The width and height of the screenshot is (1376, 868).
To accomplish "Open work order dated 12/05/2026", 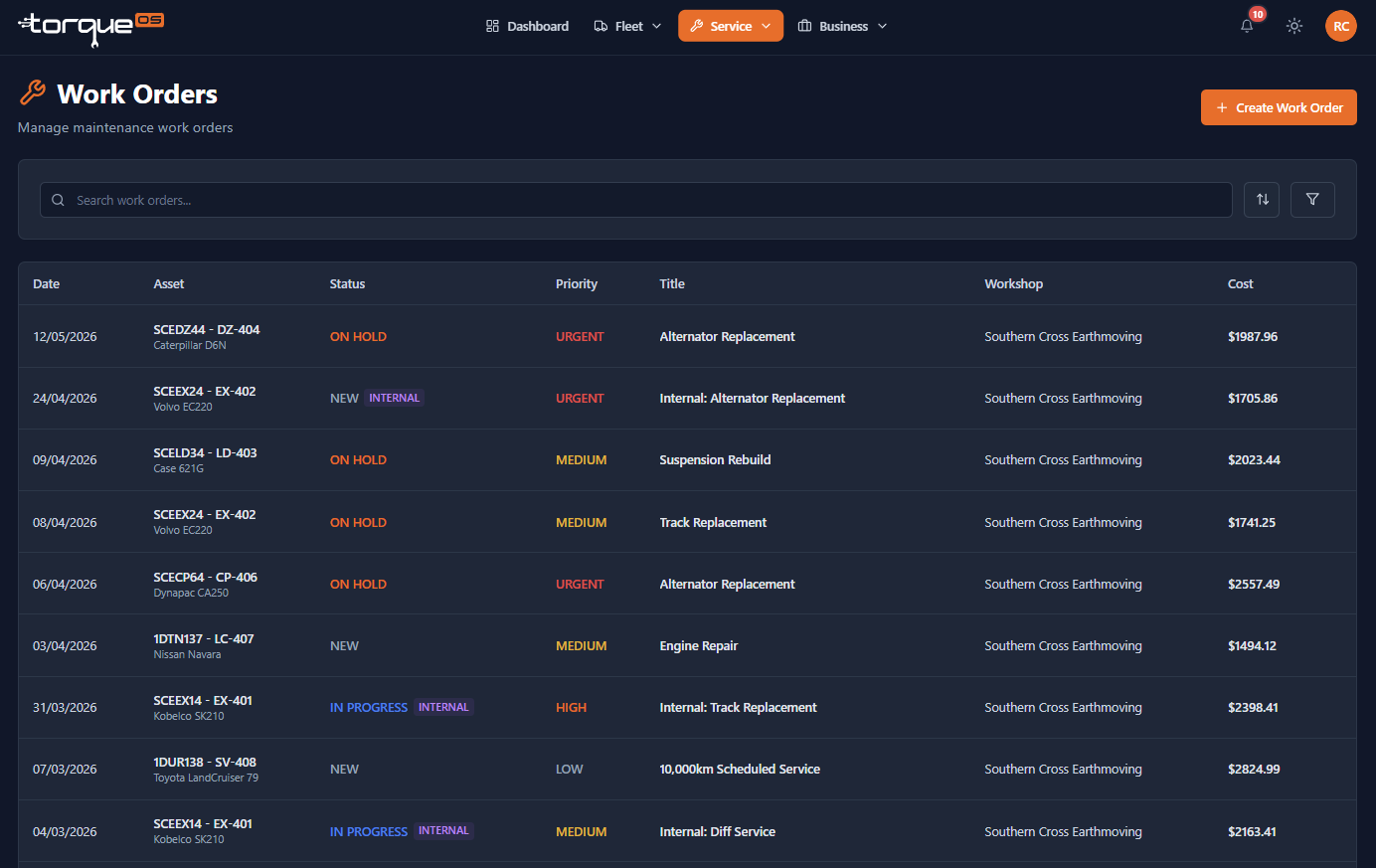I will coord(687,336).
